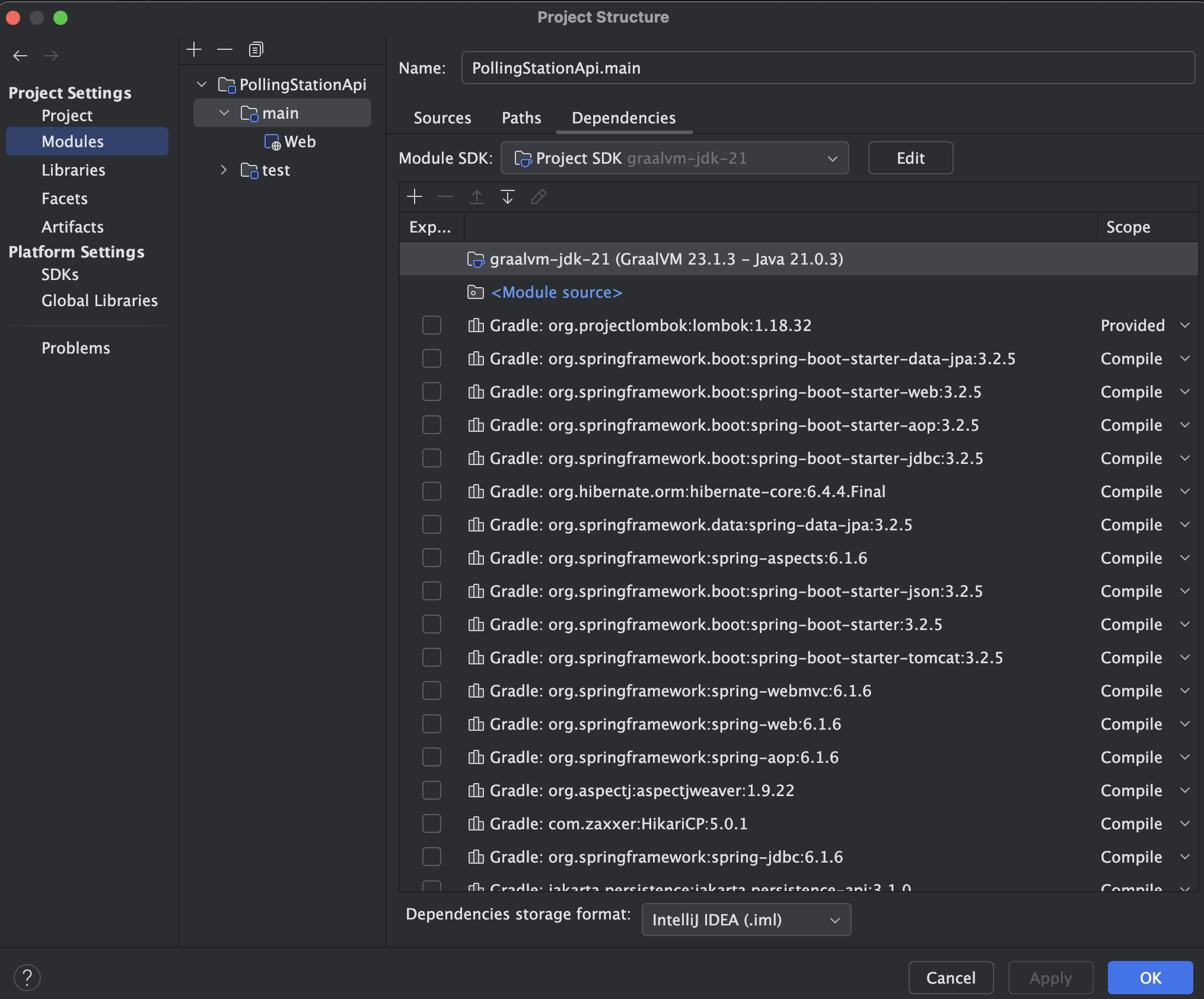
Task: Click the graalvm-jdk-21 SDK row icon
Action: (x=476, y=259)
